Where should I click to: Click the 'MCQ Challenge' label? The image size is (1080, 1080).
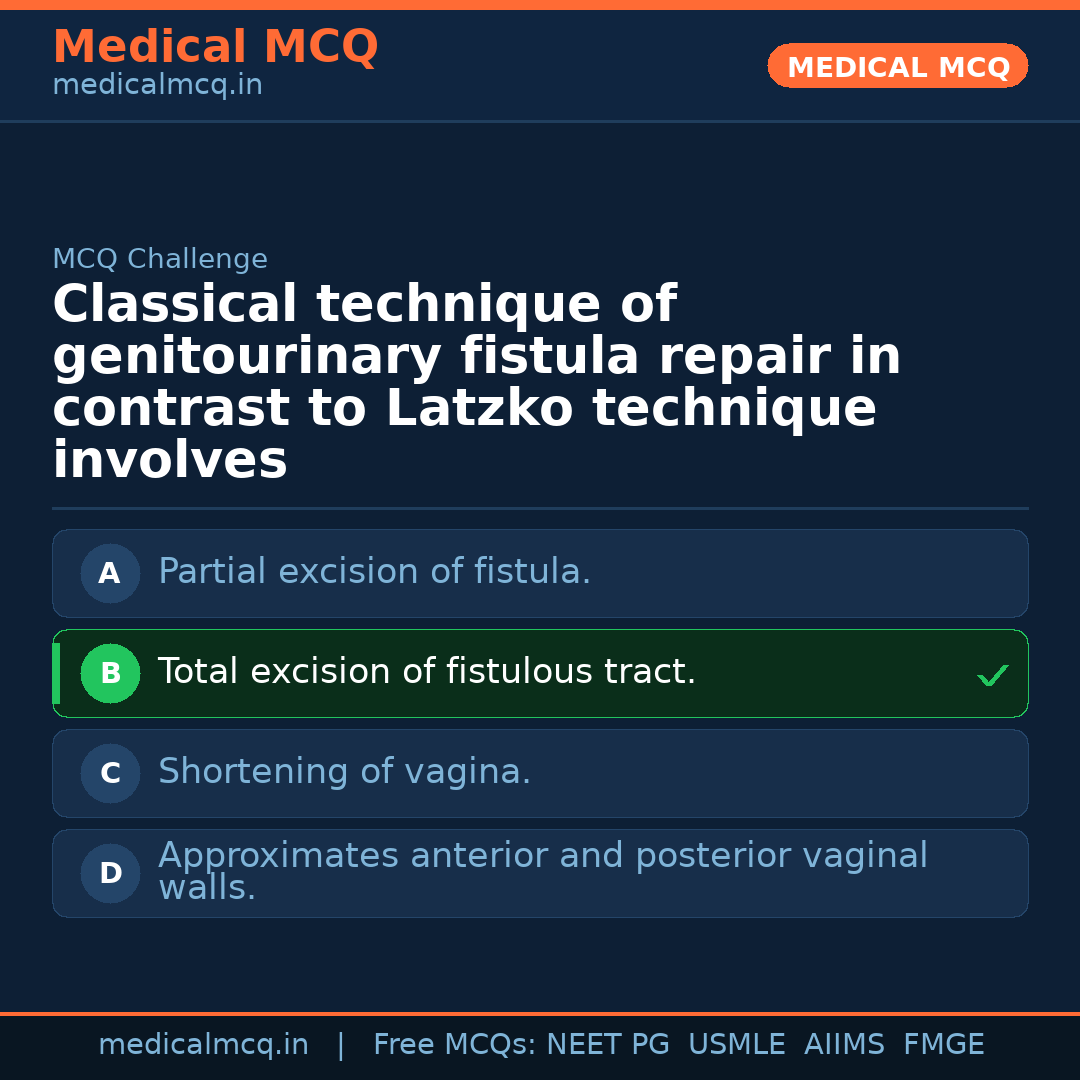click(160, 260)
